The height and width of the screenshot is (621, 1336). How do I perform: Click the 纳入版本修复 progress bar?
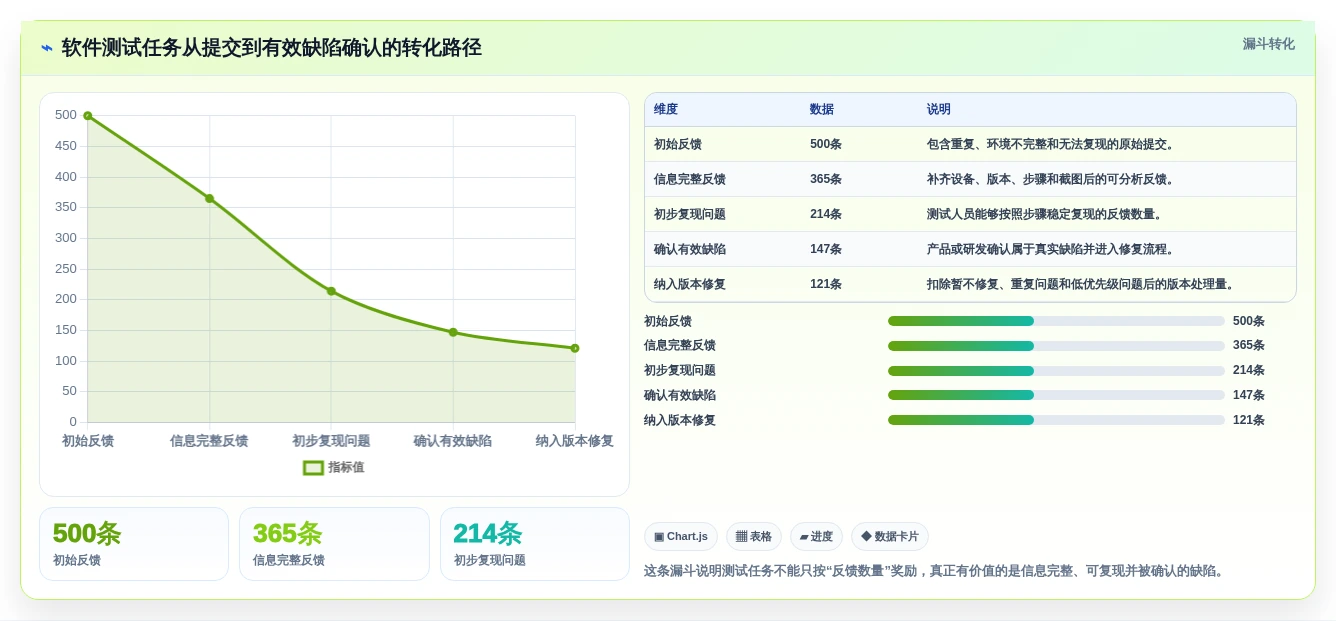click(x=1056, y=420)
